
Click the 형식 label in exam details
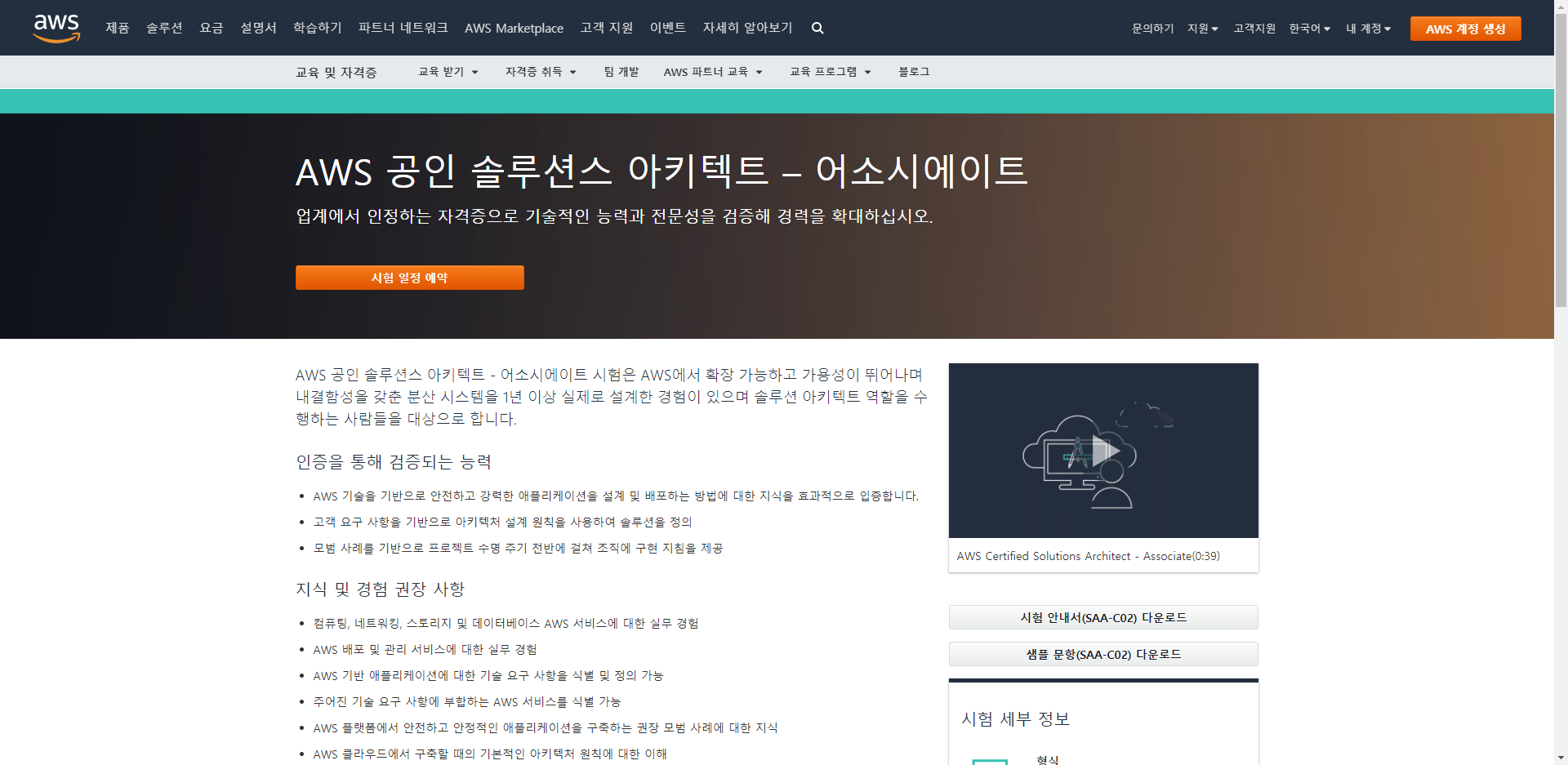(x=1048, y=759)
